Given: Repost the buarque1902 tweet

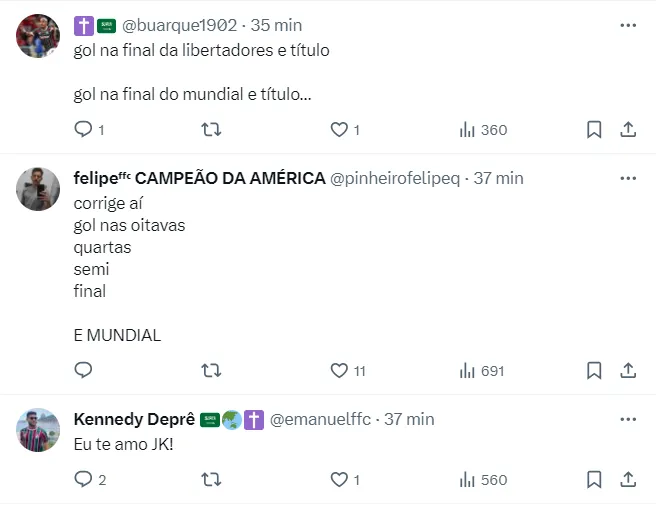Looking at the screenshot, I should [x=211, y=130].
